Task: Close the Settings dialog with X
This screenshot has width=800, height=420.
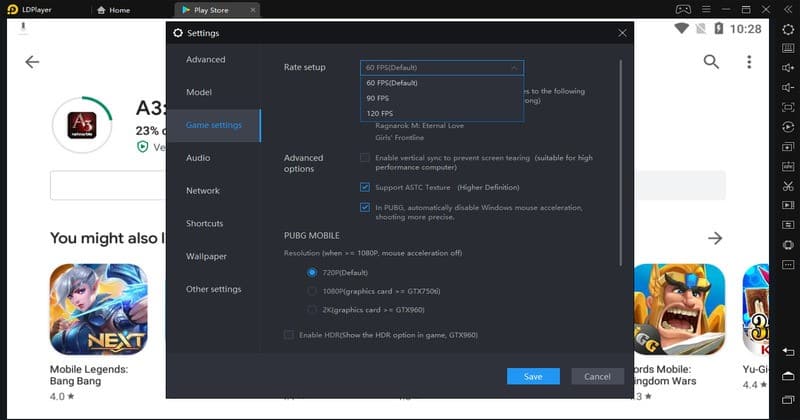Action: [622, 33]
